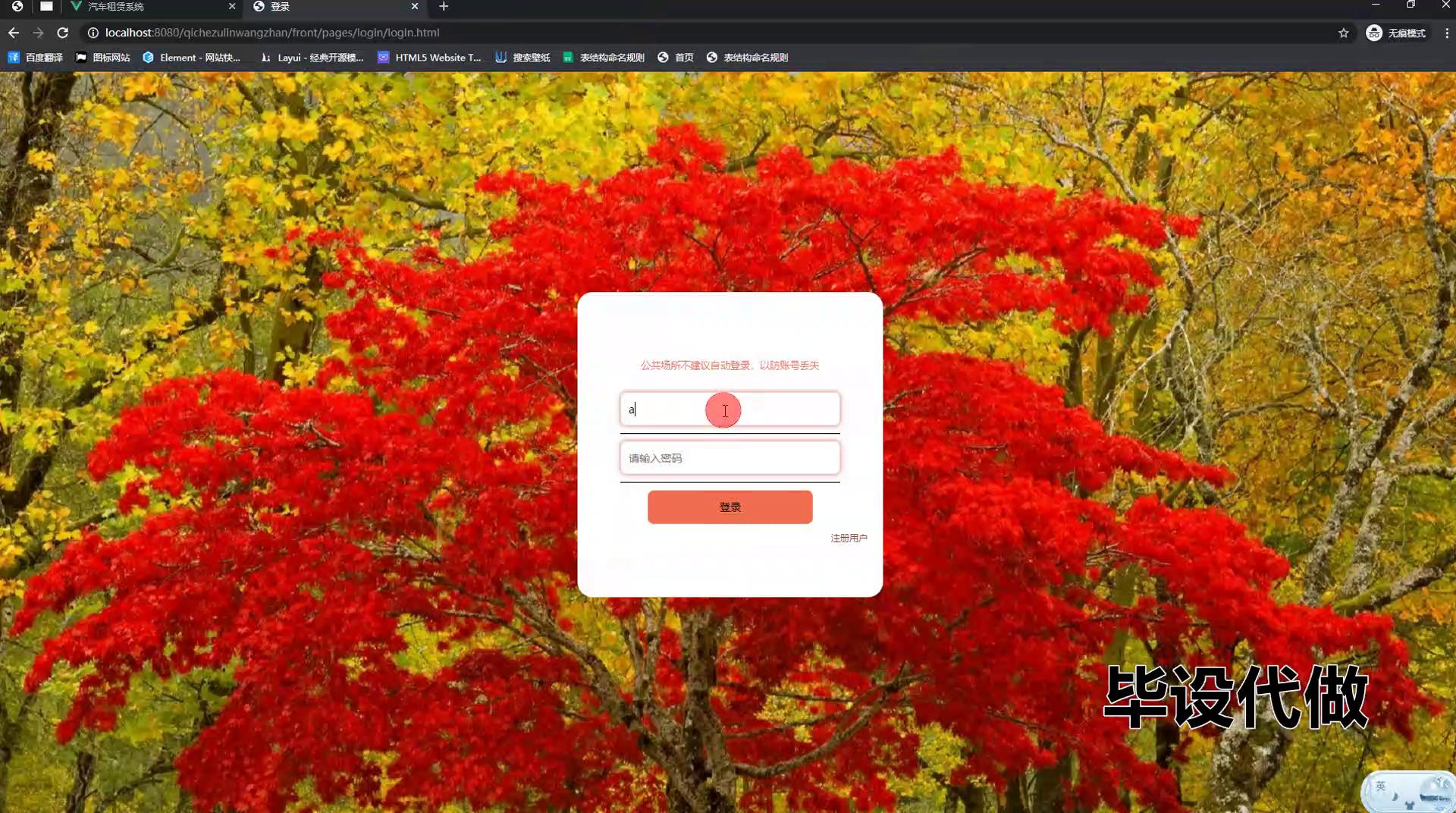
Task: Open the browser three-dot menu
Action: tap(1446, 33)
